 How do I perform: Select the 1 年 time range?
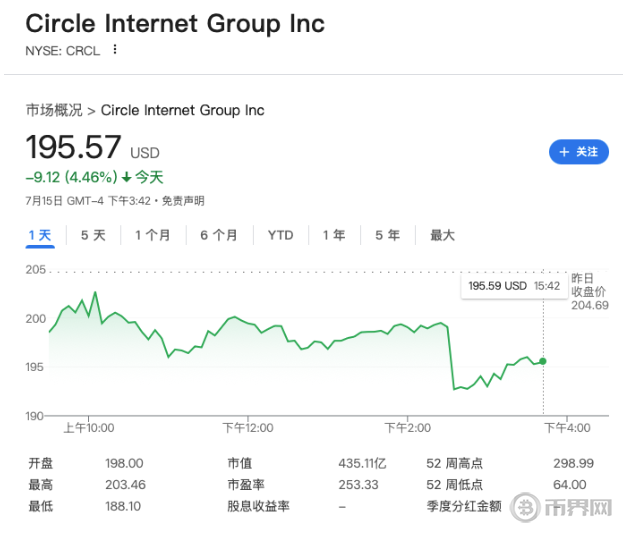tap(334, 235)
